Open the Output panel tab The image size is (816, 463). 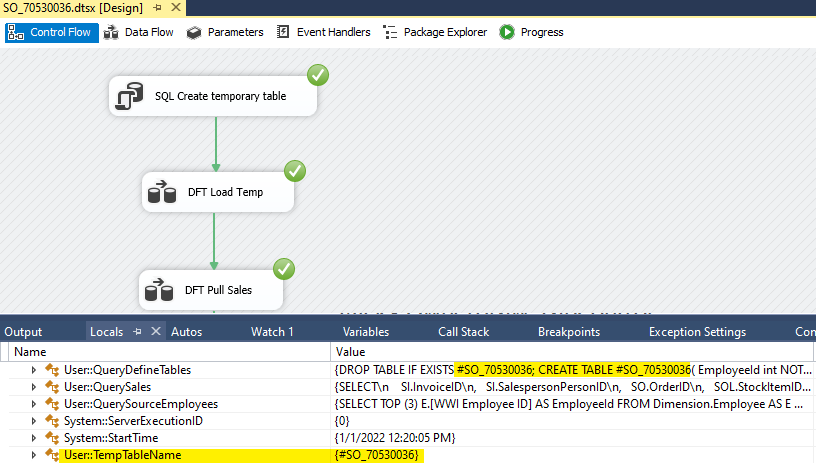tap(23, 332)
